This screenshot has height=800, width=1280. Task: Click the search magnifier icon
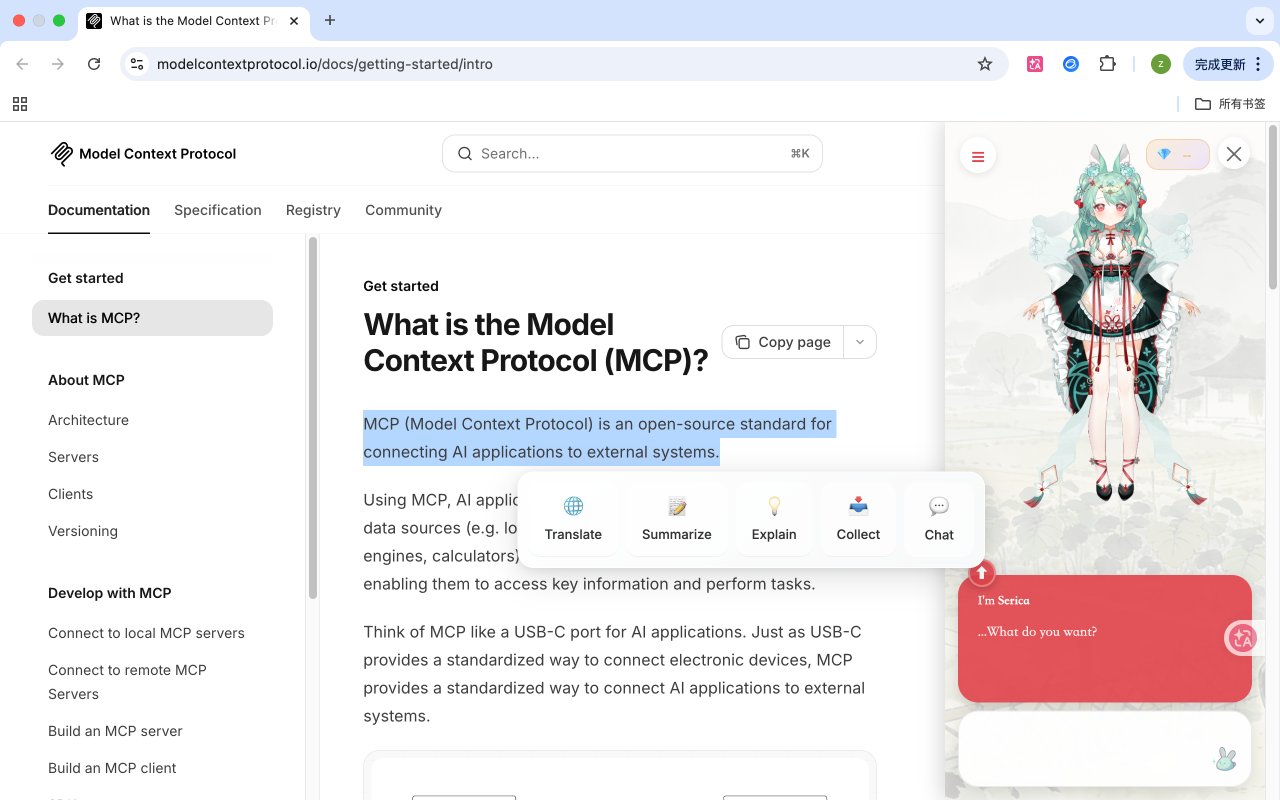pyautogui.click(x=465, y=154)
